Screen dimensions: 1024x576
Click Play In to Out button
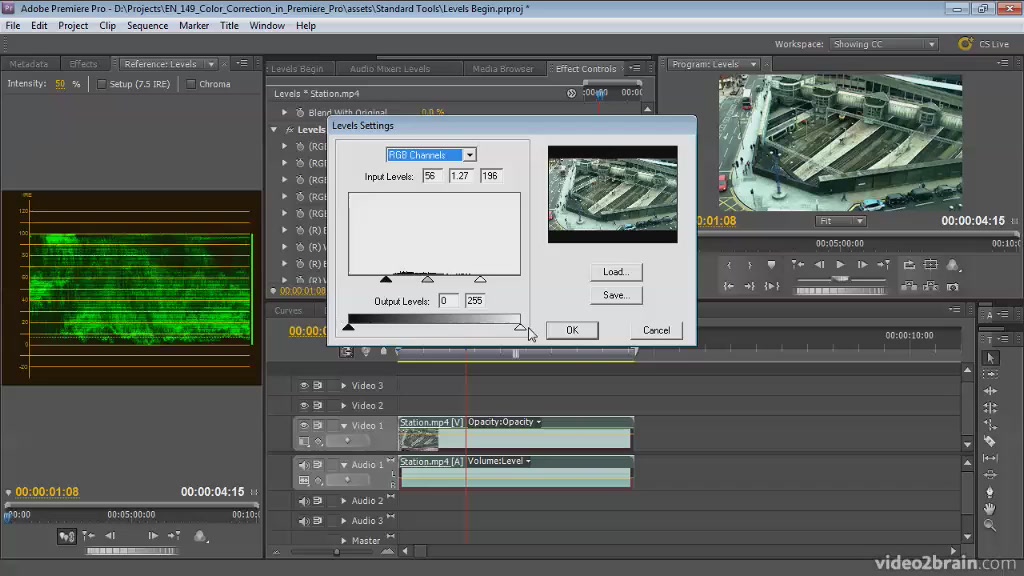click(x=772, y=286)
